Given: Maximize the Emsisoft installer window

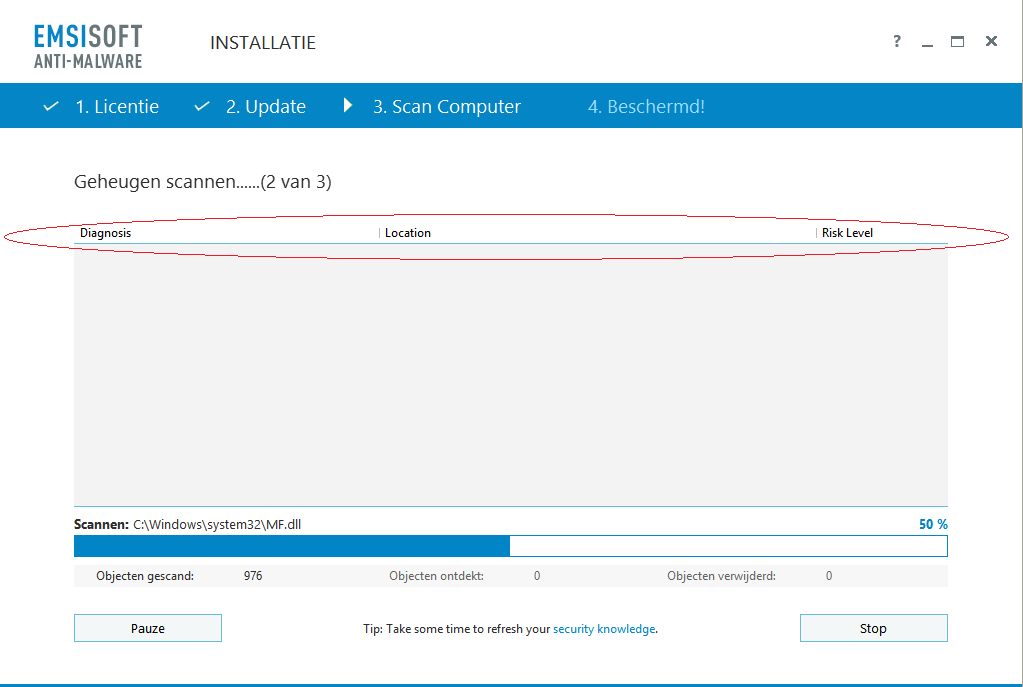Looking at the screenshot, I should (x=957, y=42).
